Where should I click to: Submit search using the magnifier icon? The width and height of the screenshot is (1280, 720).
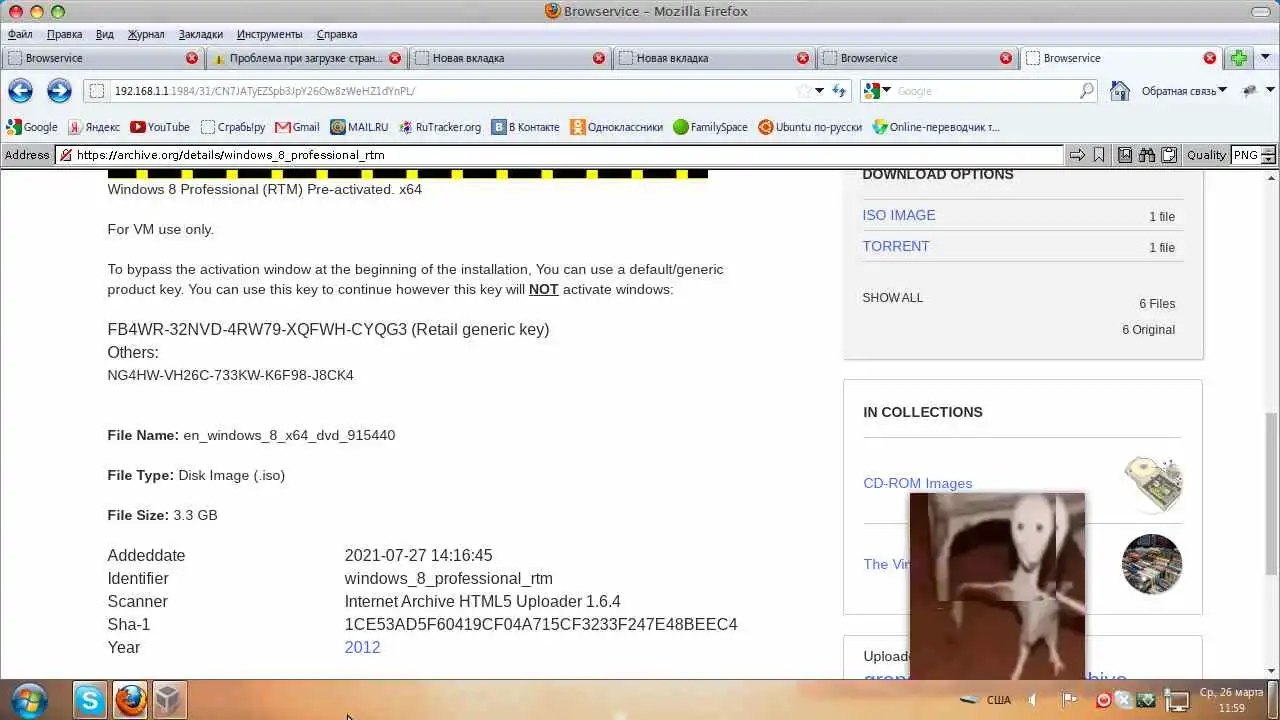(1087, 91)
